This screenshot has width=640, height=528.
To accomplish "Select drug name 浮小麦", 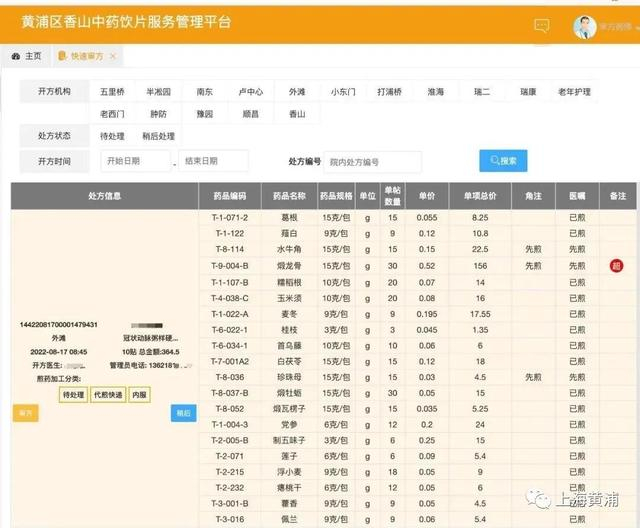I will click(289, 472).
